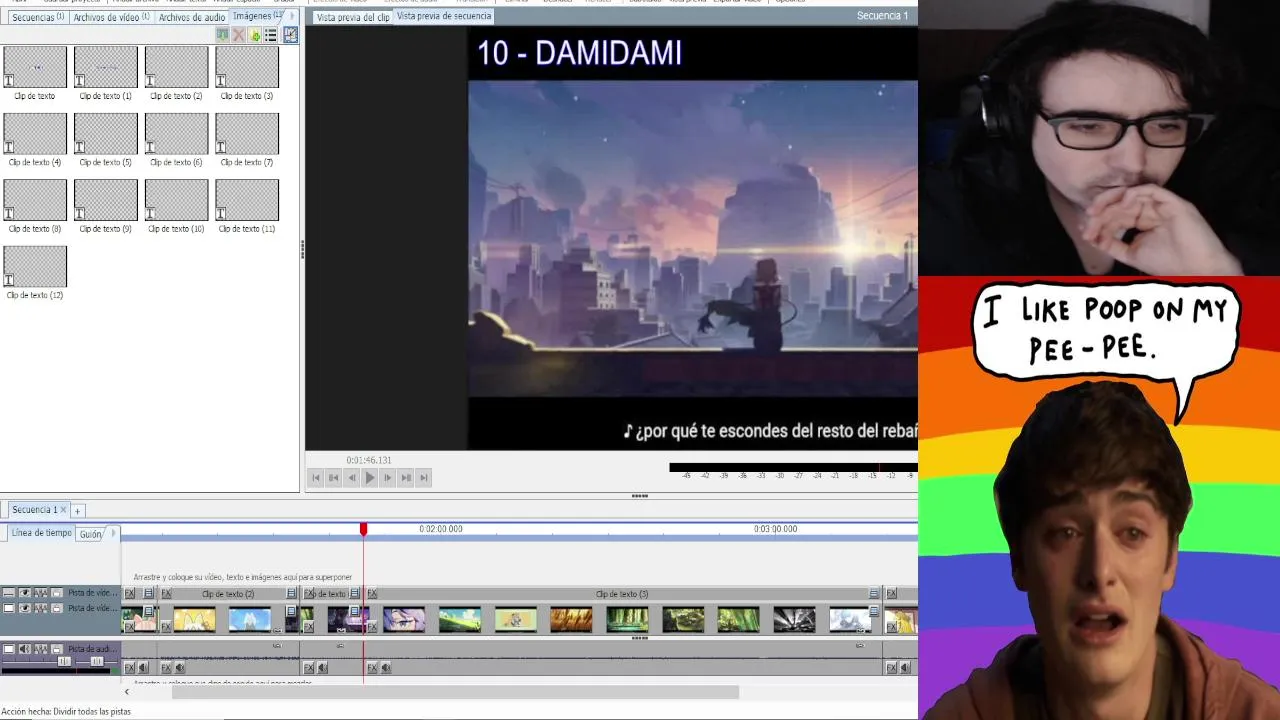This screenshot has height=720, width=1280.
Task: Expand more bin tabs with arrow beside Imágenes
Action: tap(292, 16)
